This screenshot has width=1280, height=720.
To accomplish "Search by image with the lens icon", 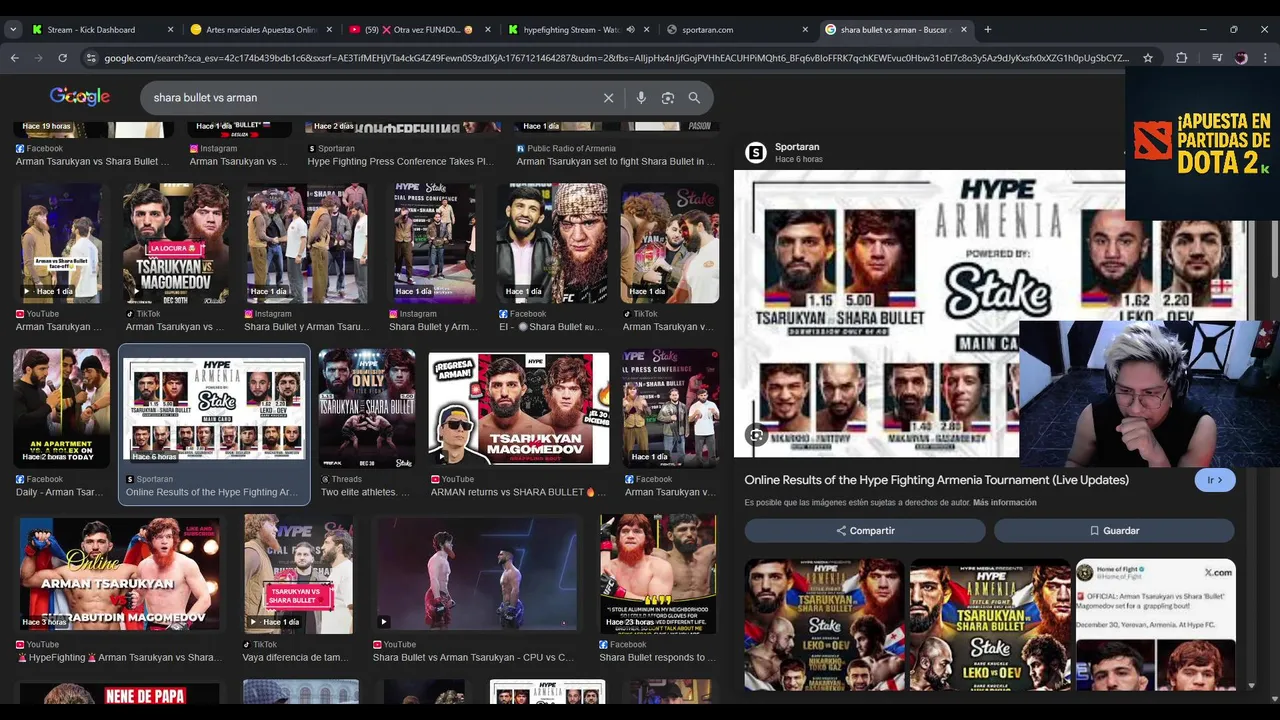I will (668, 98).
